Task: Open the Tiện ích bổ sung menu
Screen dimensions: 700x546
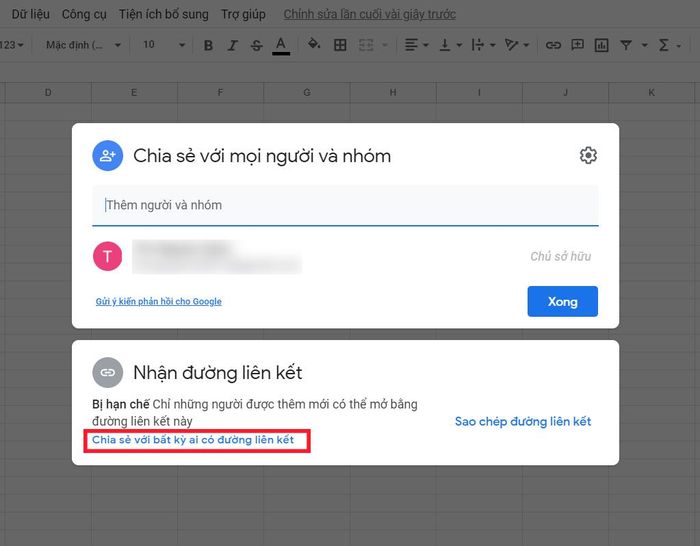Action: tap(163, 14)
